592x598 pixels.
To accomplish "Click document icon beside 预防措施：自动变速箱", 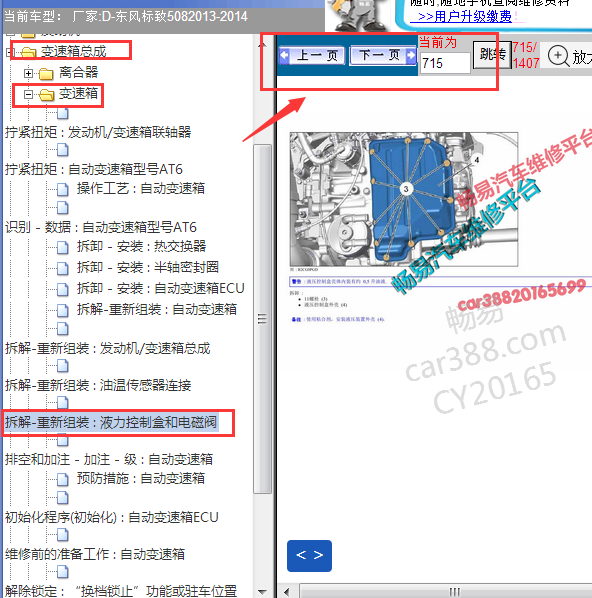I will tap(63, 479).
